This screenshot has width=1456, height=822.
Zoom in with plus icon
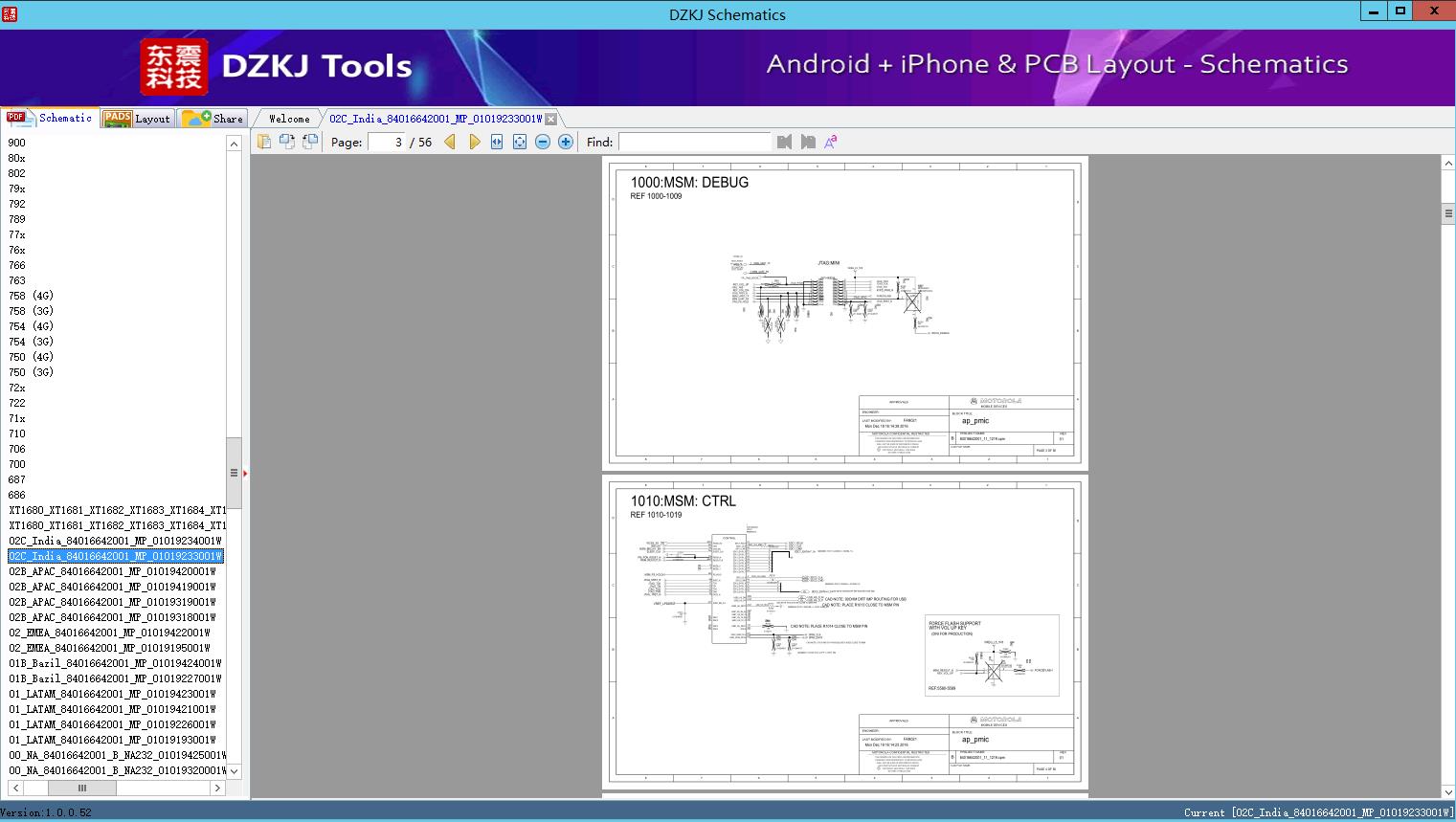click(x=566, y=142)
